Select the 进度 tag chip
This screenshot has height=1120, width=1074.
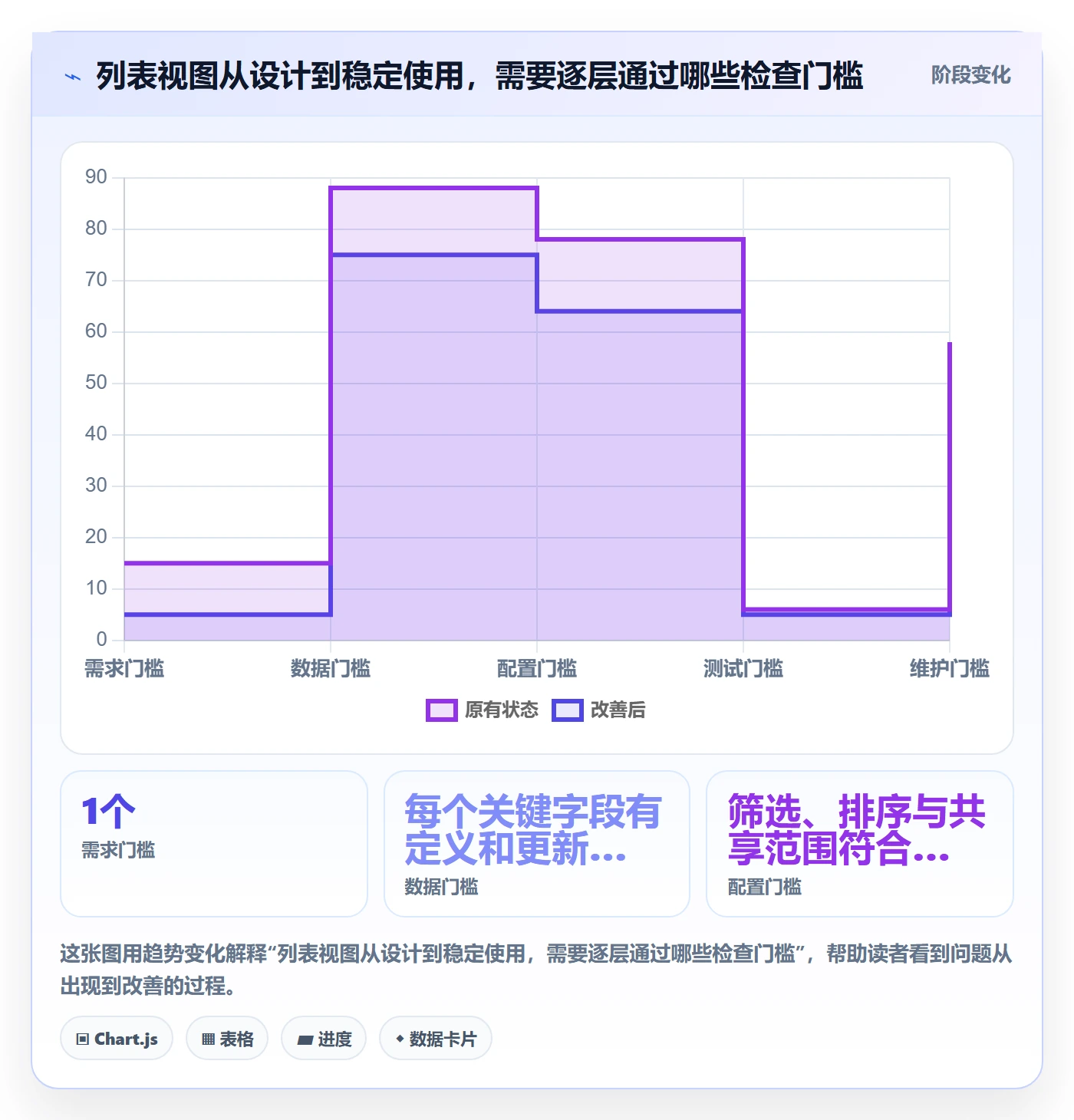324,1039
